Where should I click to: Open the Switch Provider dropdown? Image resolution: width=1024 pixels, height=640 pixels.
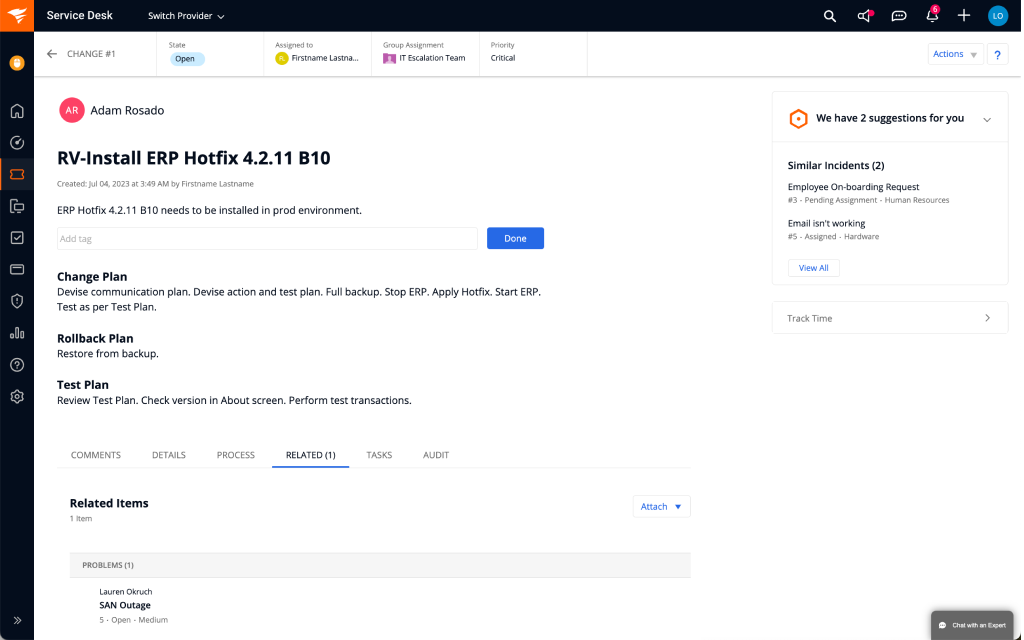tap(186, 16)
